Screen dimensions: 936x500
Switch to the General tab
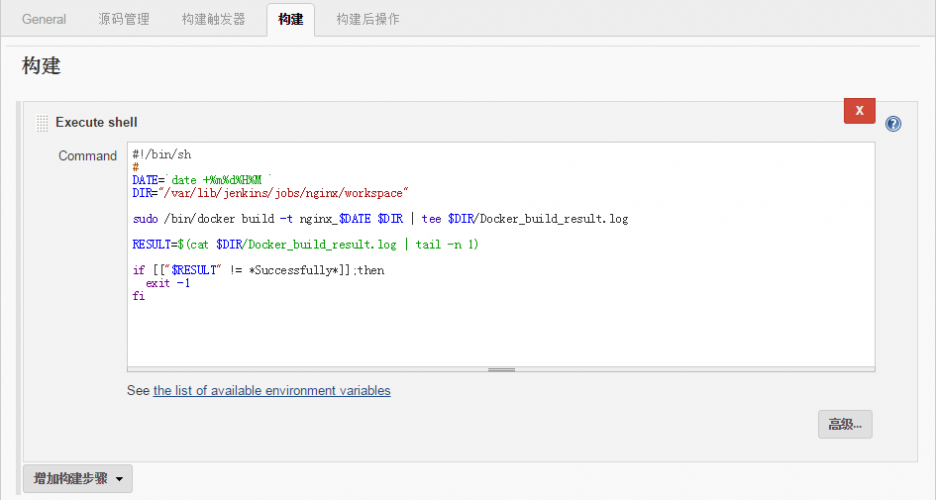point(44,19)
